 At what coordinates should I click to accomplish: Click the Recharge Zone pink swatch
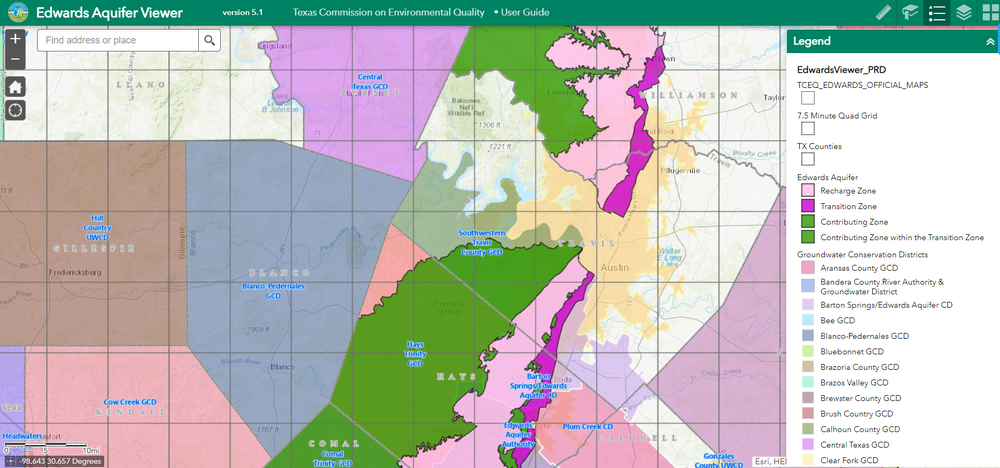[x=807, y=191]
